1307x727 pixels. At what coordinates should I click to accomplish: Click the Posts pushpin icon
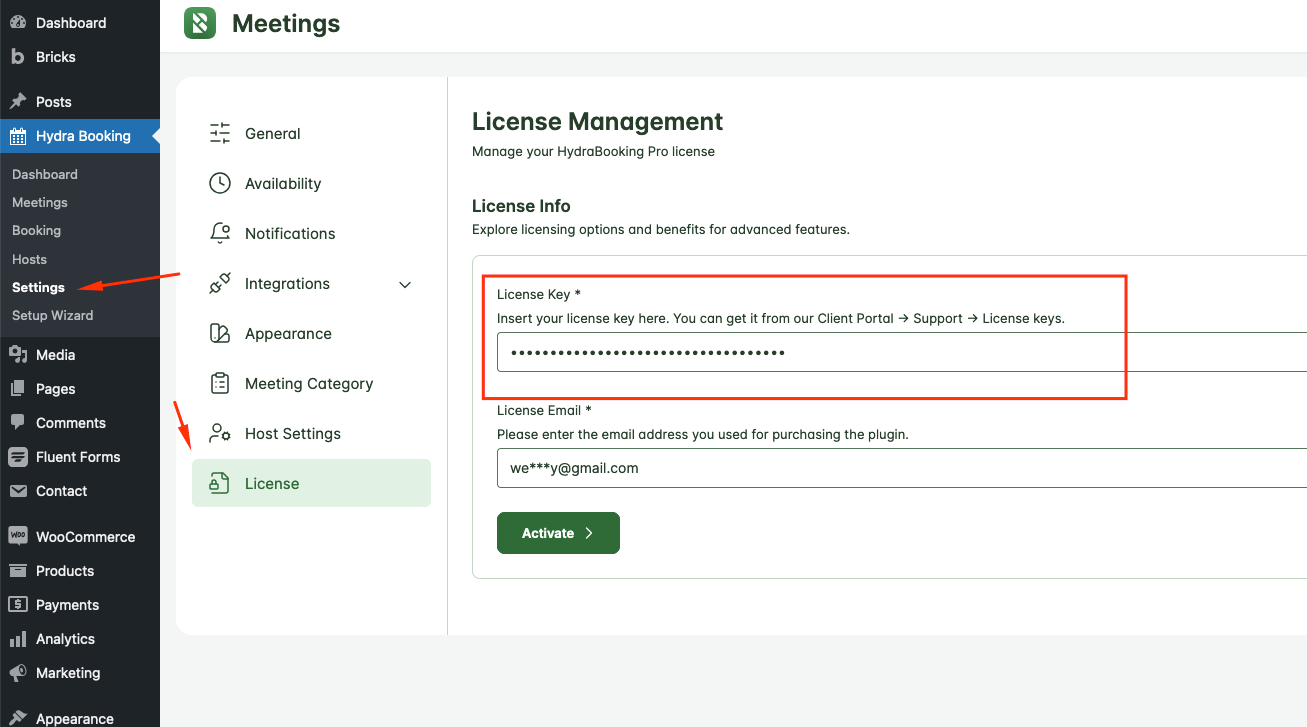18,101
